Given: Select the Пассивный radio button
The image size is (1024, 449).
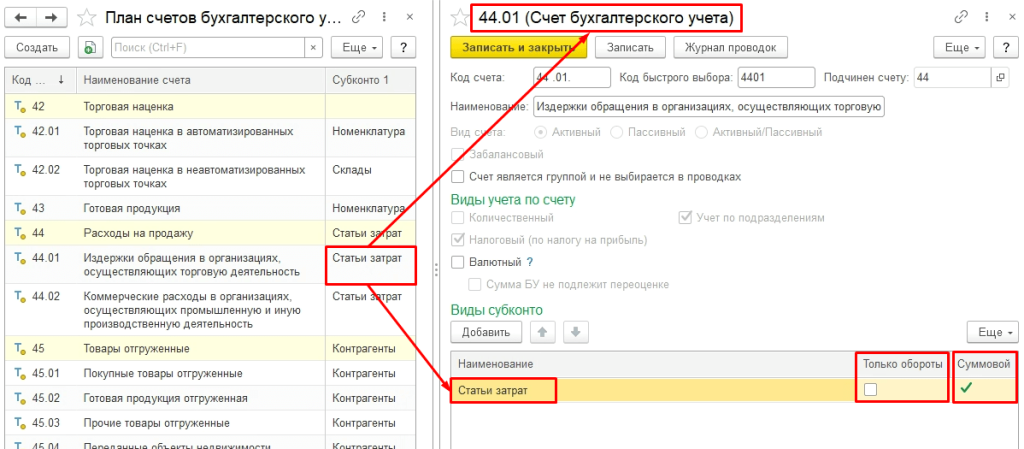Looking at the screenshot, I should coord(616,132).
